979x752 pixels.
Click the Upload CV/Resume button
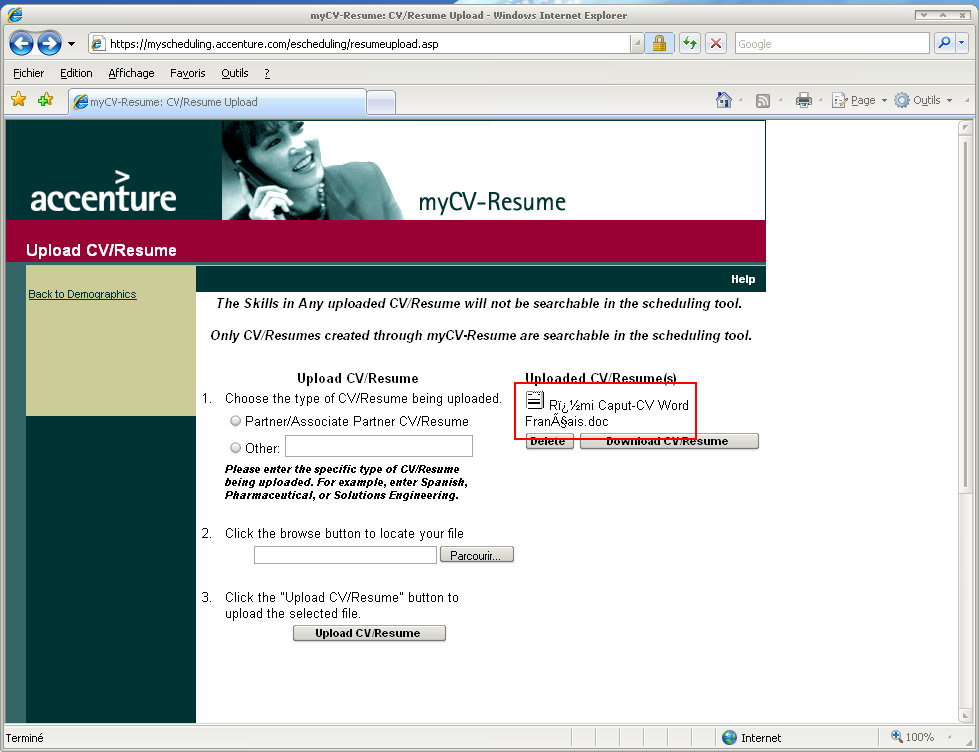tap(369, 633)
